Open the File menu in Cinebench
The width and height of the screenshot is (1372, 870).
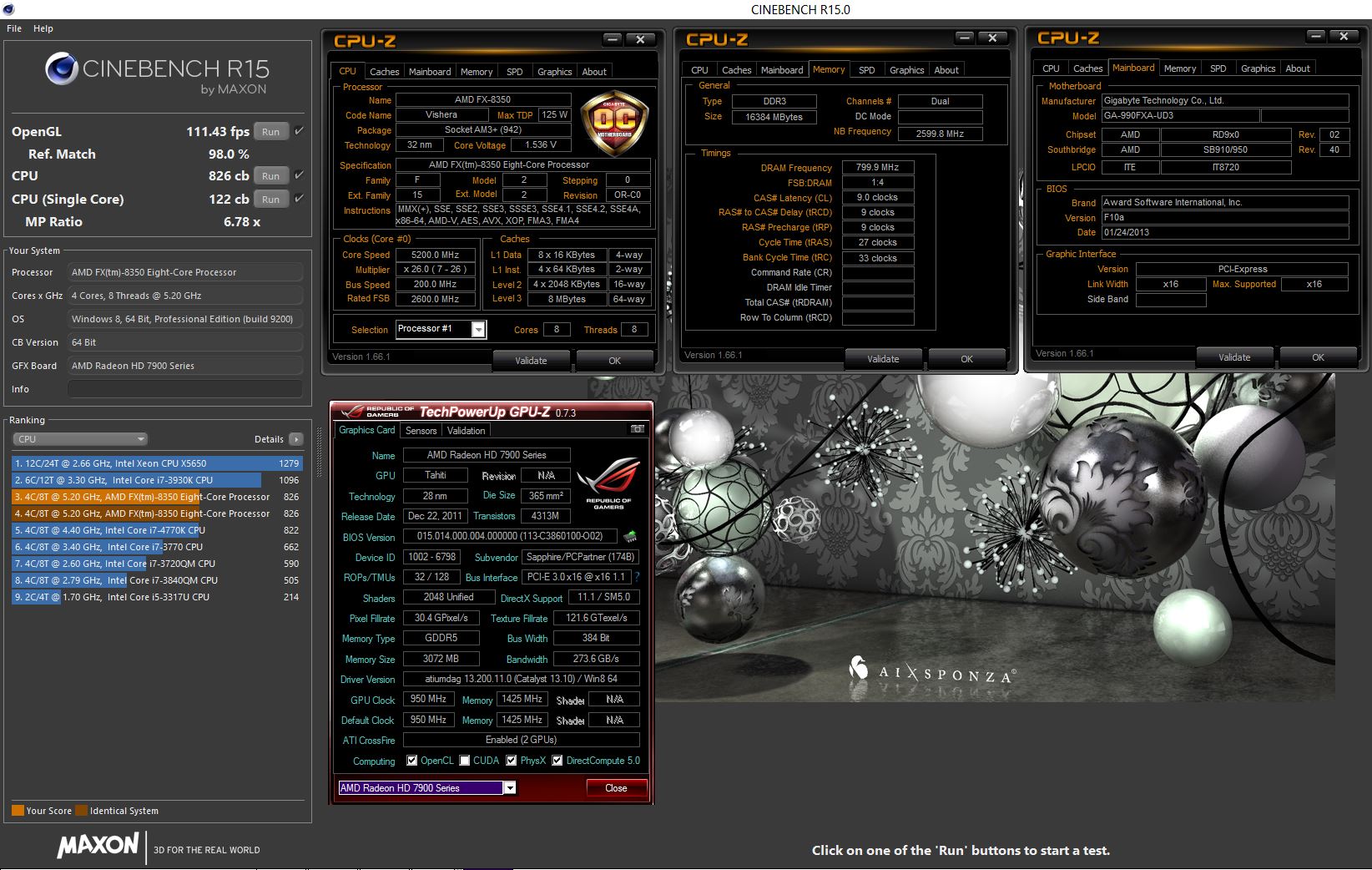coord(14,28)
